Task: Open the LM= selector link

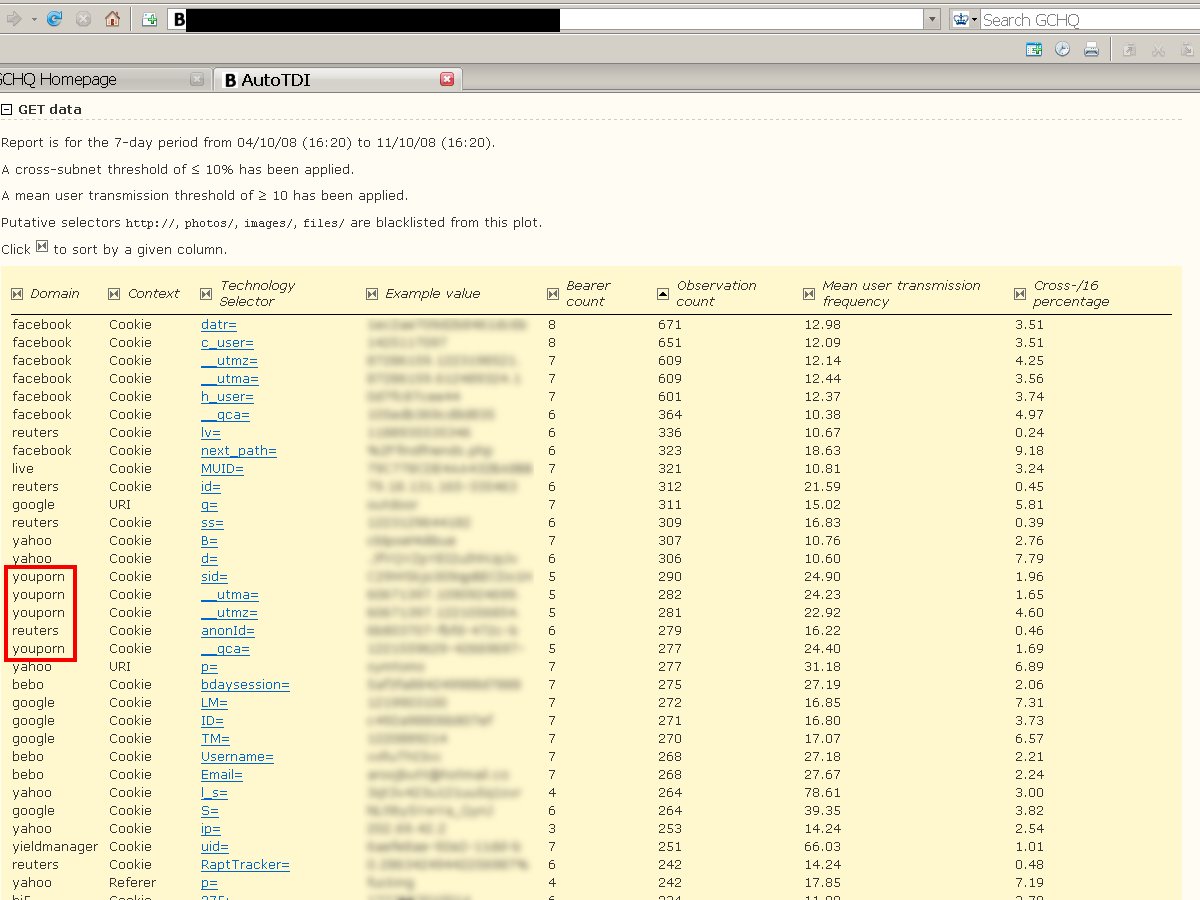Action: (x=213, y=703)
